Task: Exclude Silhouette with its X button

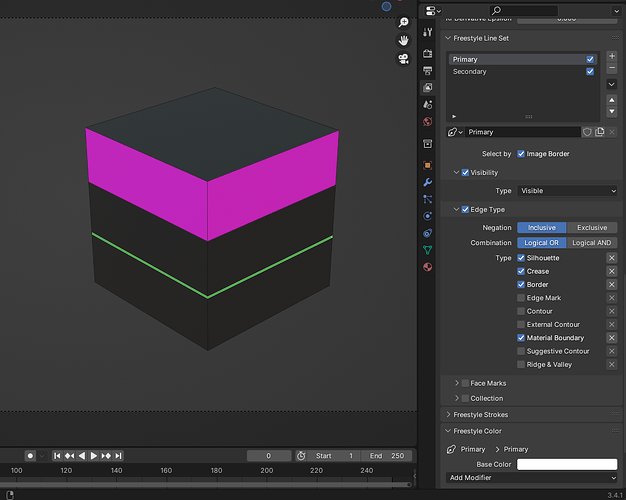Action: 612,258
